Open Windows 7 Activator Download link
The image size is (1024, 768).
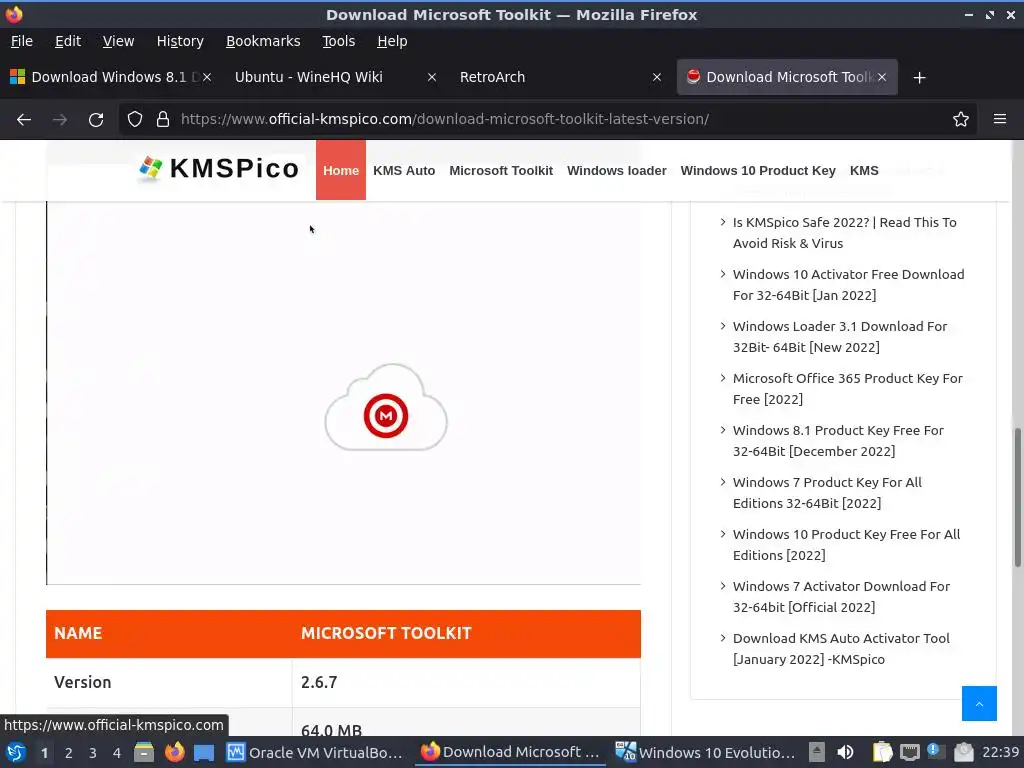point(841,596)
